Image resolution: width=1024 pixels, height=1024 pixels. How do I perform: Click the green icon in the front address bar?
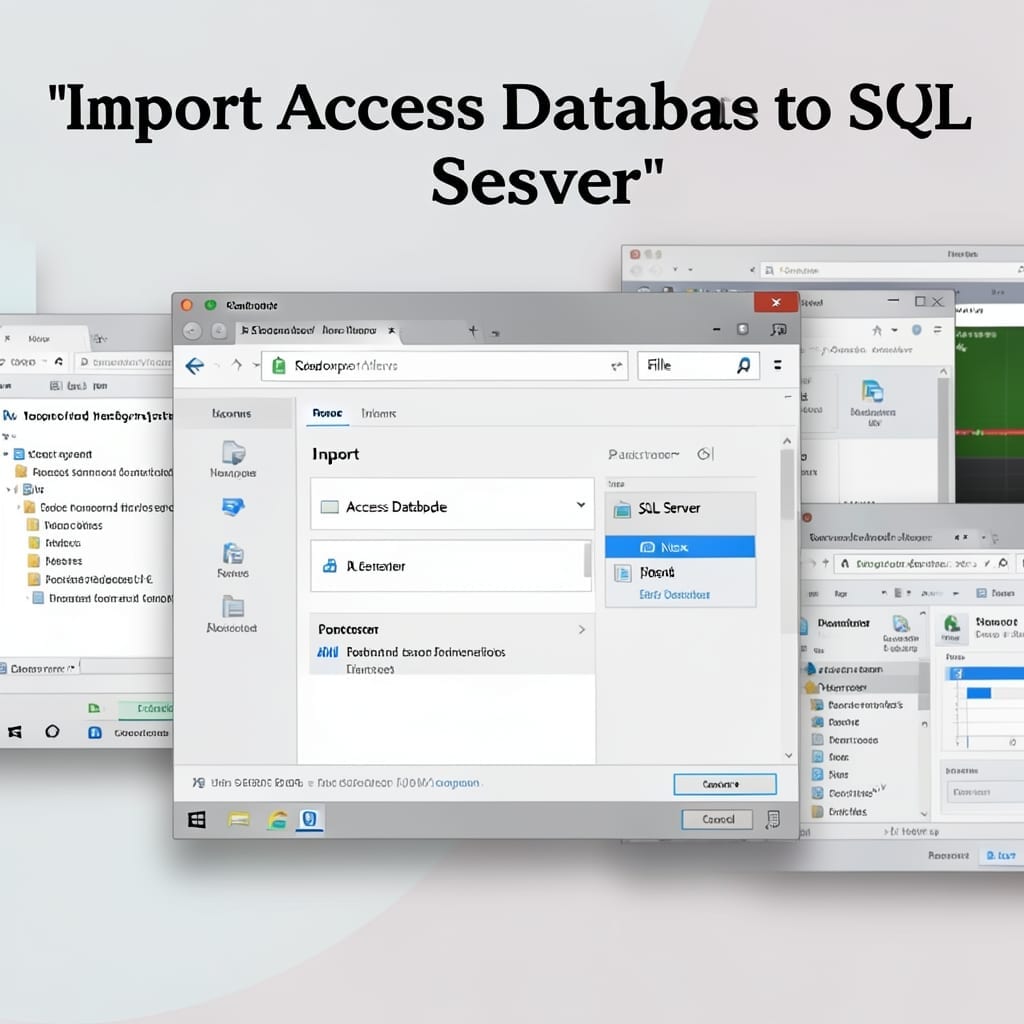click(x=279, y=366)
